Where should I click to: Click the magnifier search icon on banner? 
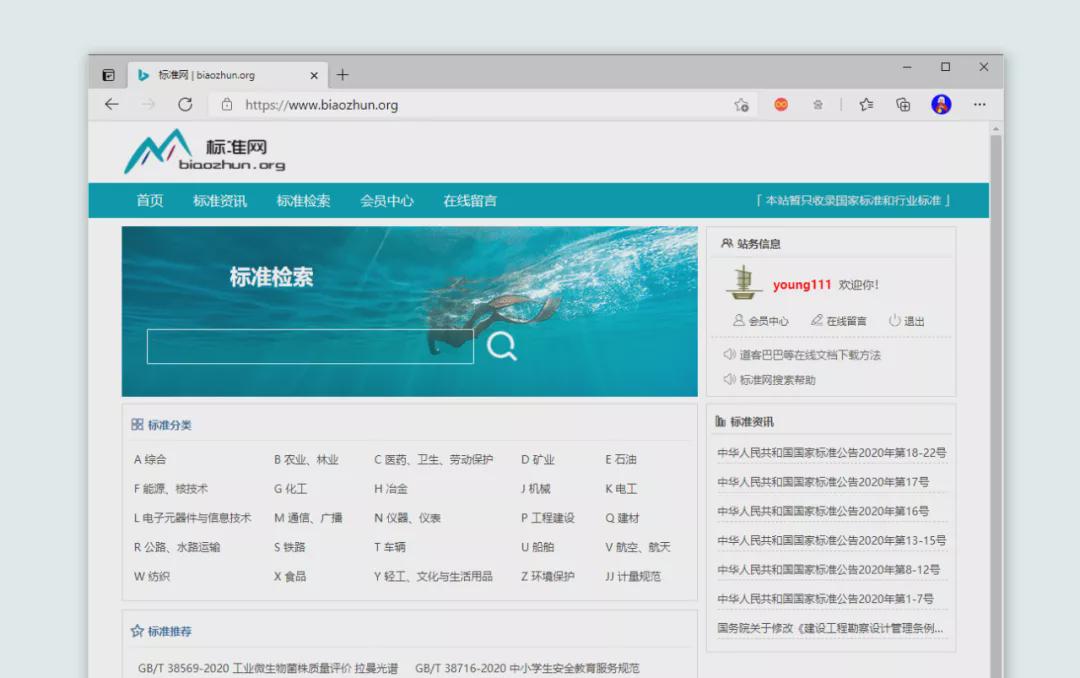(501, 346)
